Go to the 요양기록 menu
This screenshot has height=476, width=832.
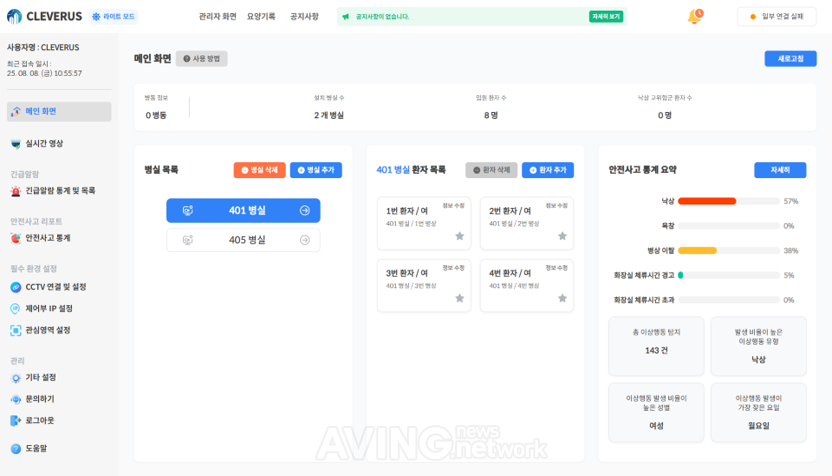tap(261, 17)
